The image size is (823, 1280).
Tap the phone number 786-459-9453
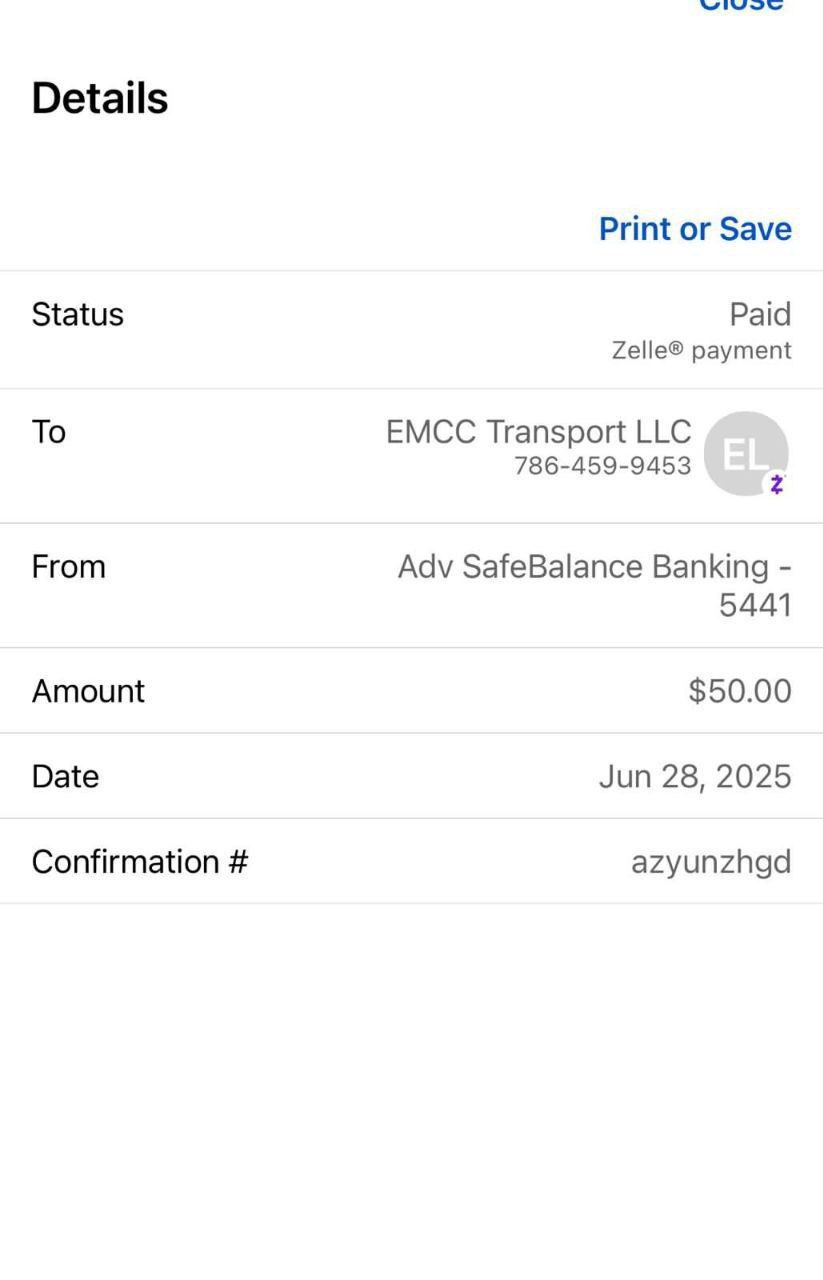point(602,466)
